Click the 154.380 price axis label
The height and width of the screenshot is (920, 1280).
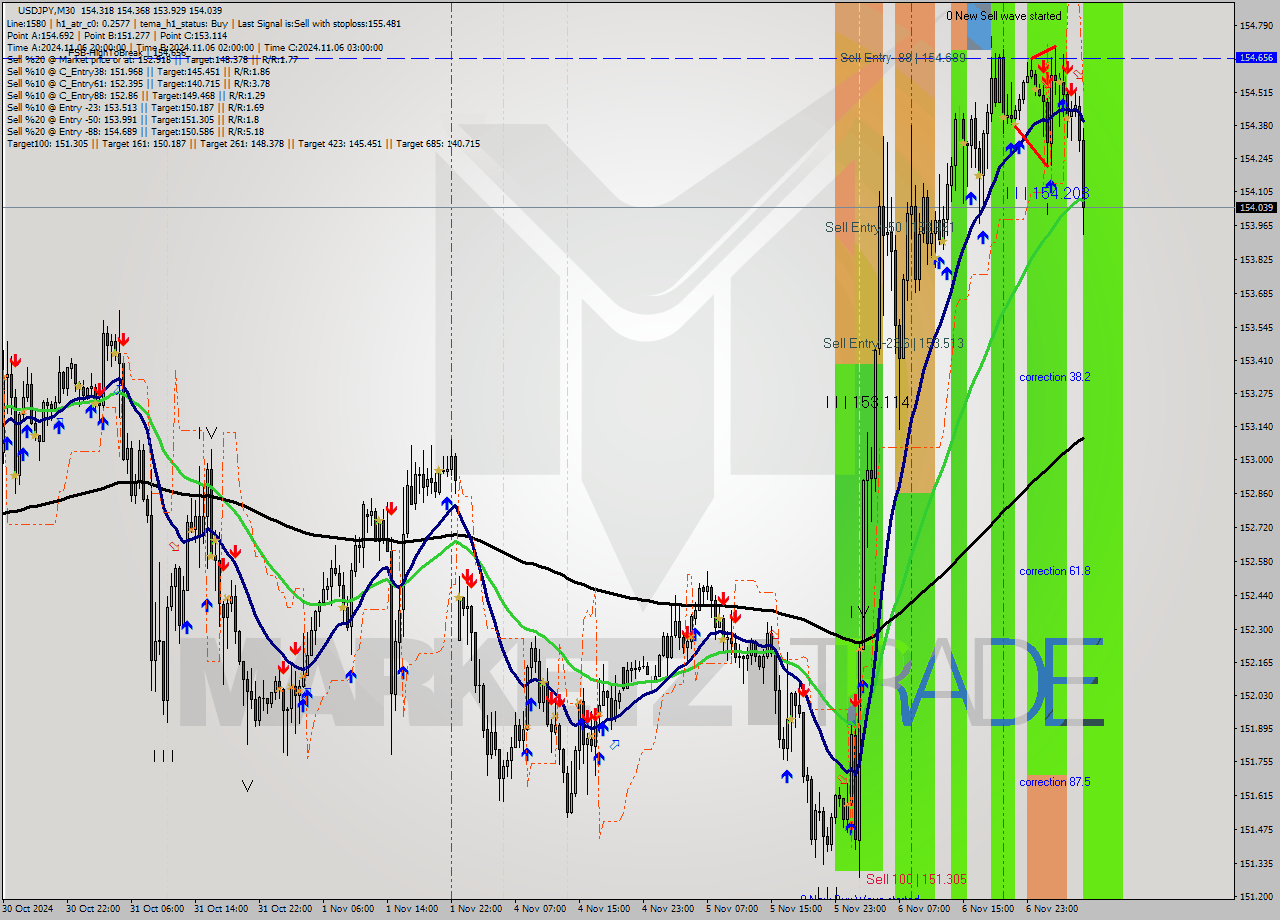(1256, 126)
